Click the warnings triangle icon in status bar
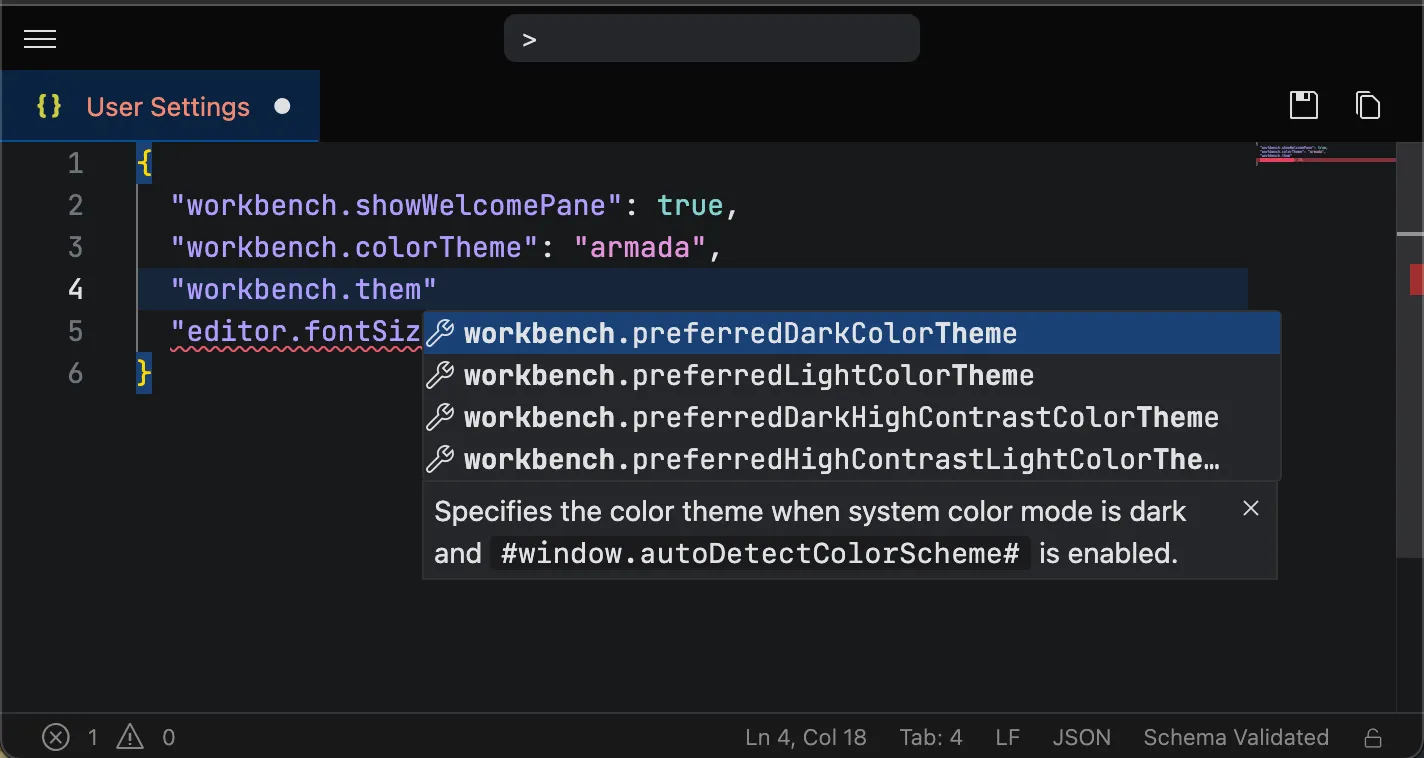 (130, 738)
